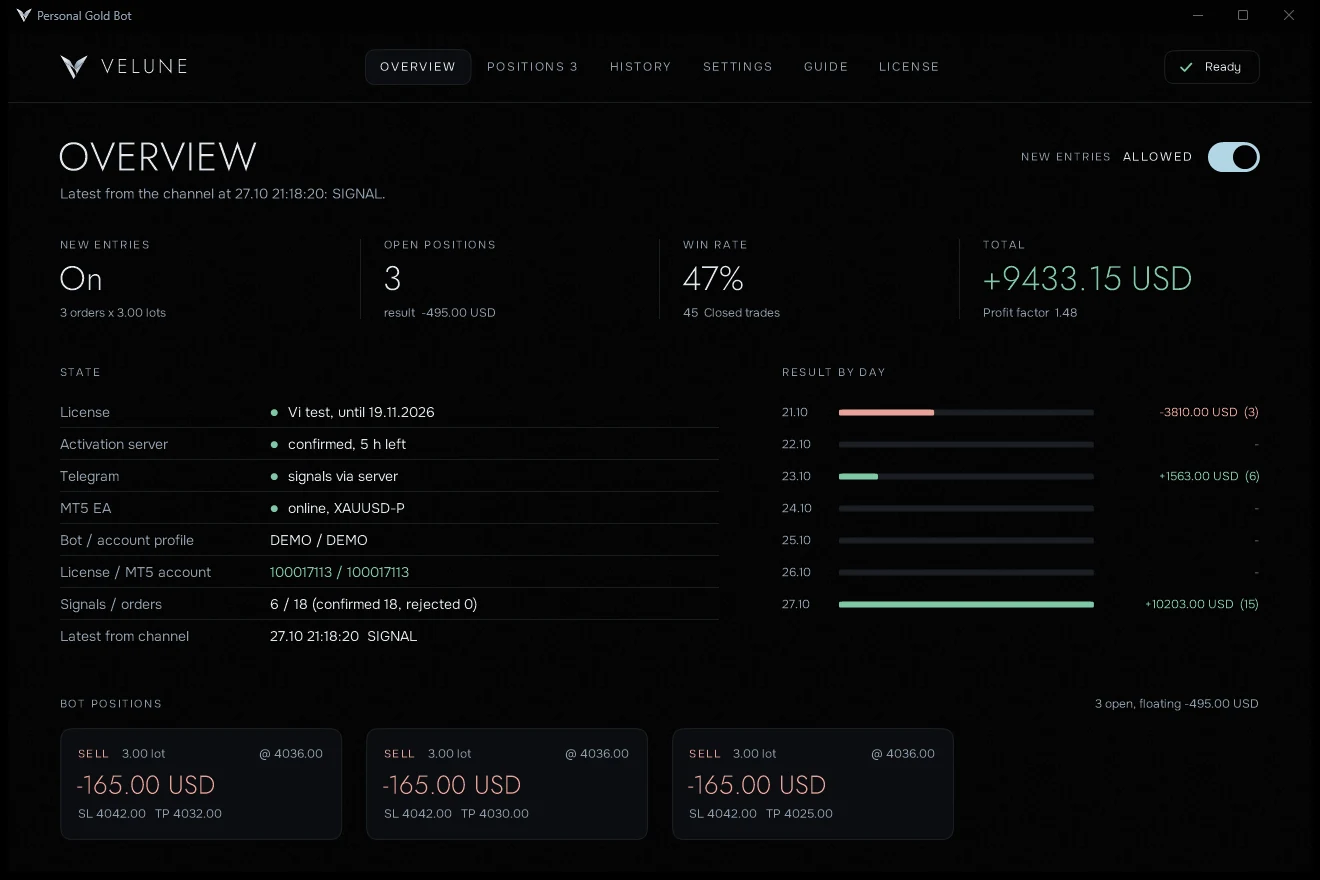
Task: View the Guide tab
Action: [826, 67]
